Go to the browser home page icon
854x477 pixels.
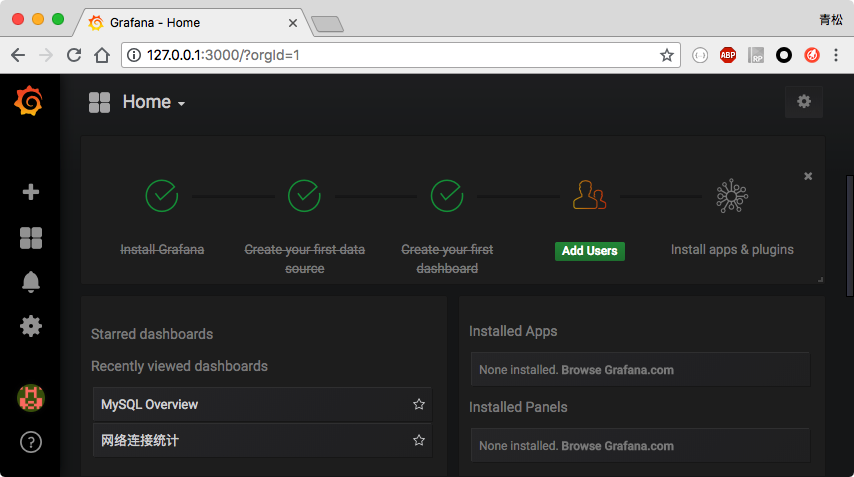pyautogui.click(x=102, y=55)
